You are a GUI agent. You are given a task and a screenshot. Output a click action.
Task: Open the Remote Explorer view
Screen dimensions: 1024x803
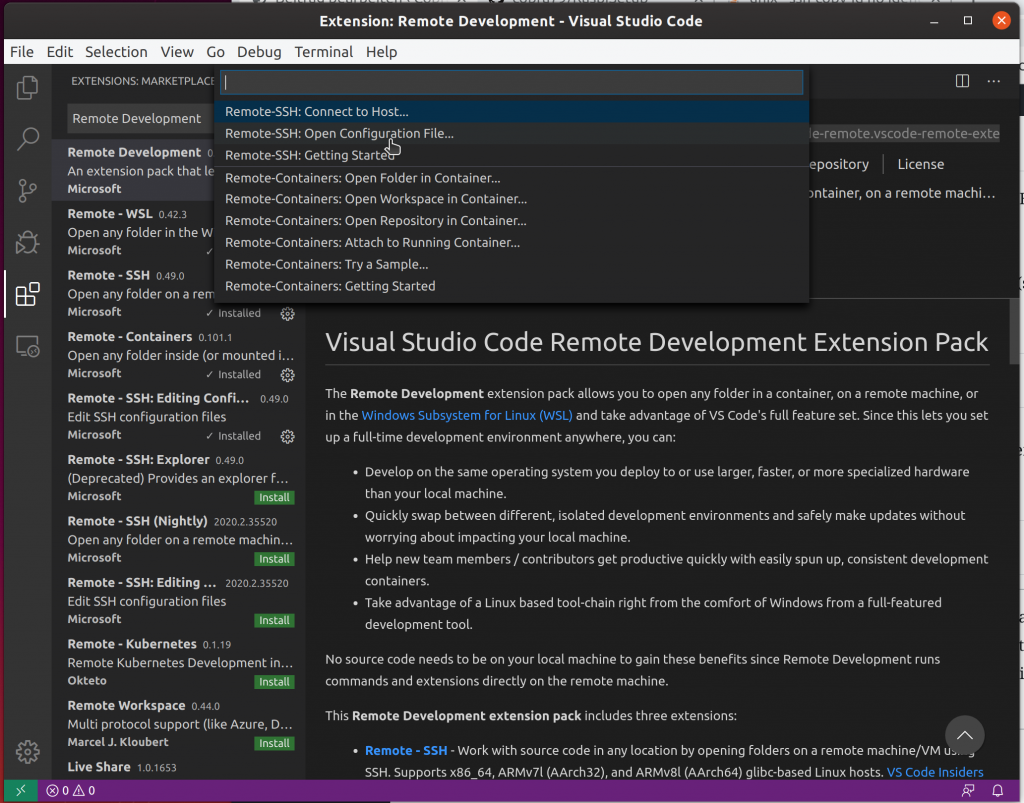click(x=27, y=347)
